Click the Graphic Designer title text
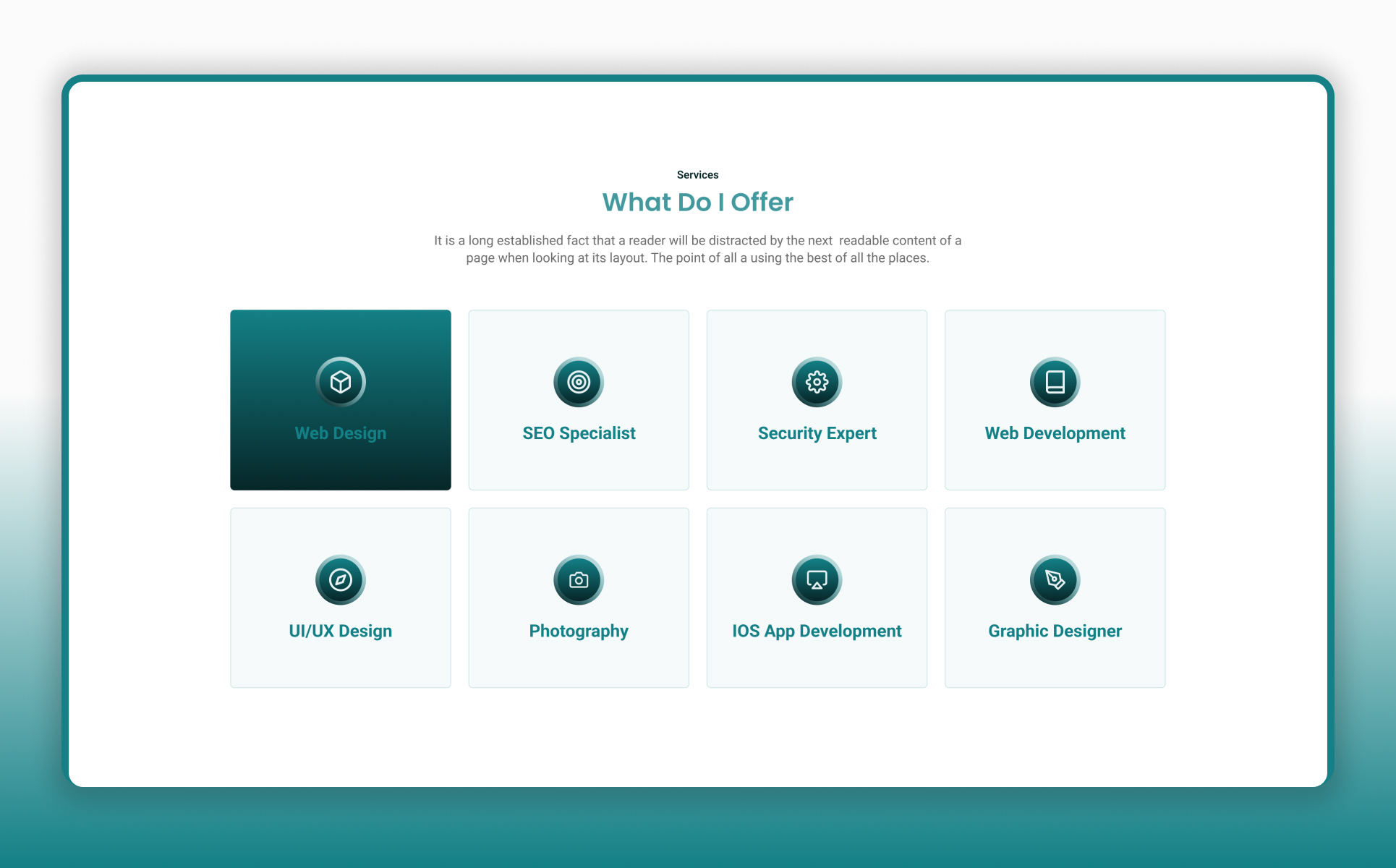This screenshot has width=1396, height=868. click(1055, 631)
